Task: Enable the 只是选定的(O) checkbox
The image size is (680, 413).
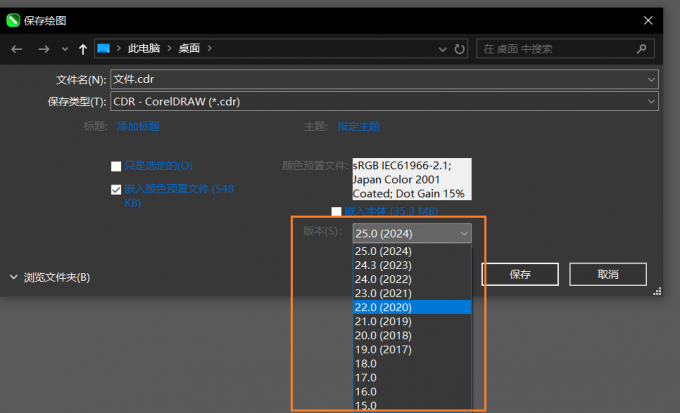Action: coord(116,166)
